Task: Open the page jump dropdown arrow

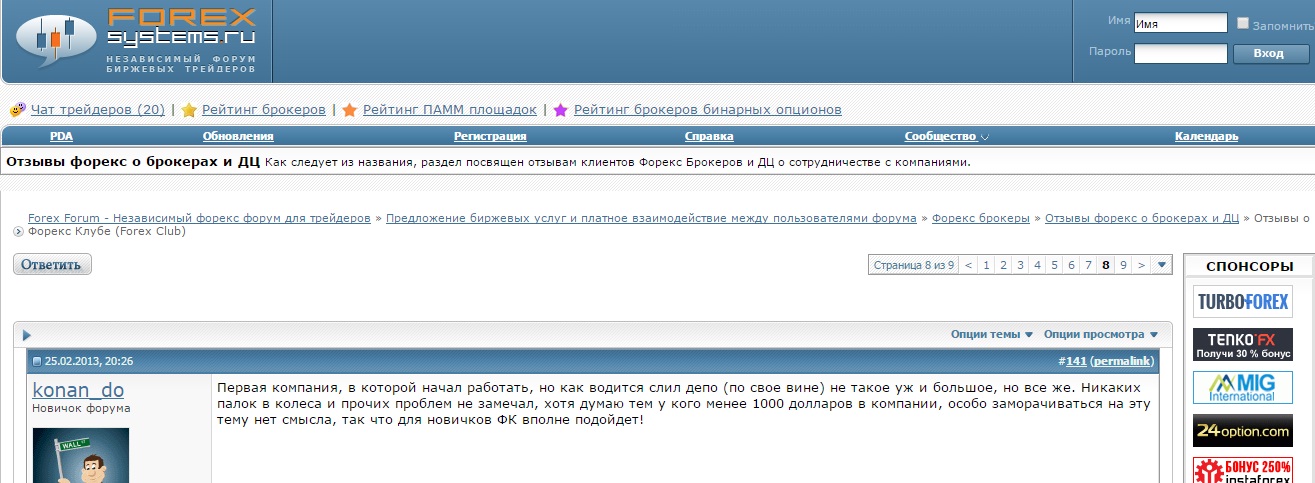Action: [1162, 265]
